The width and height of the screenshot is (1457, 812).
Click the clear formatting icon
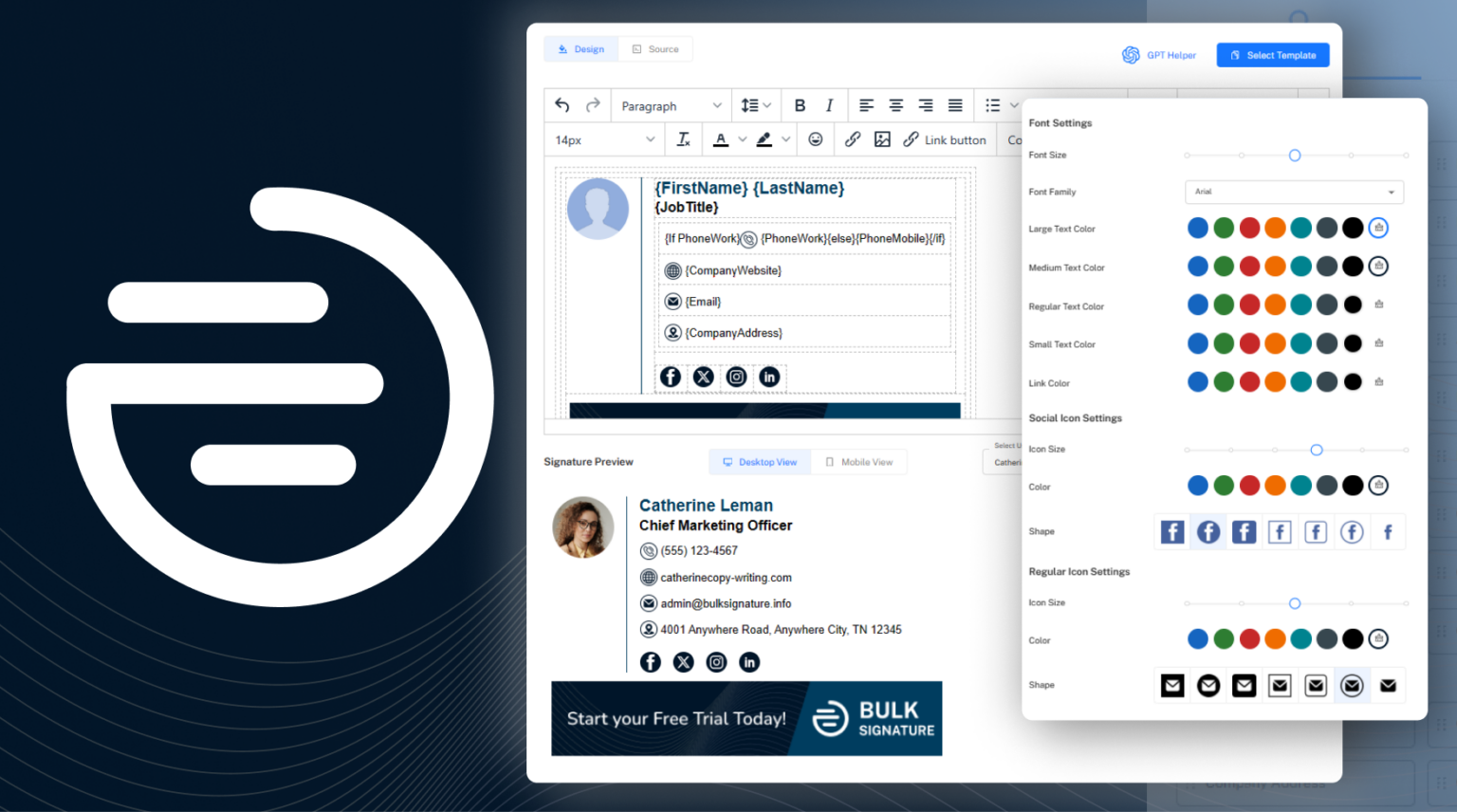683,139
